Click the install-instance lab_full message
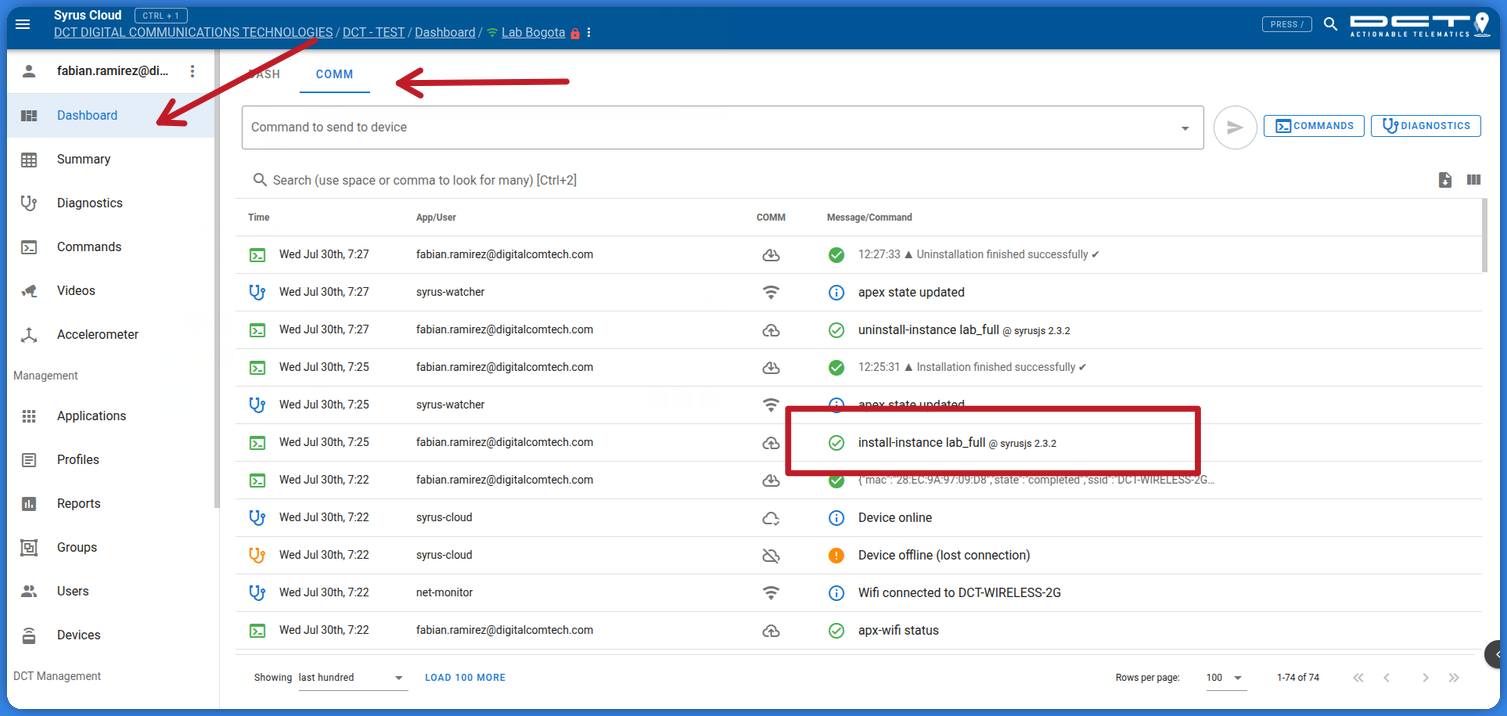Image resolution: width=1507 pixels, height=716 pixels. (x=957, y=442)
